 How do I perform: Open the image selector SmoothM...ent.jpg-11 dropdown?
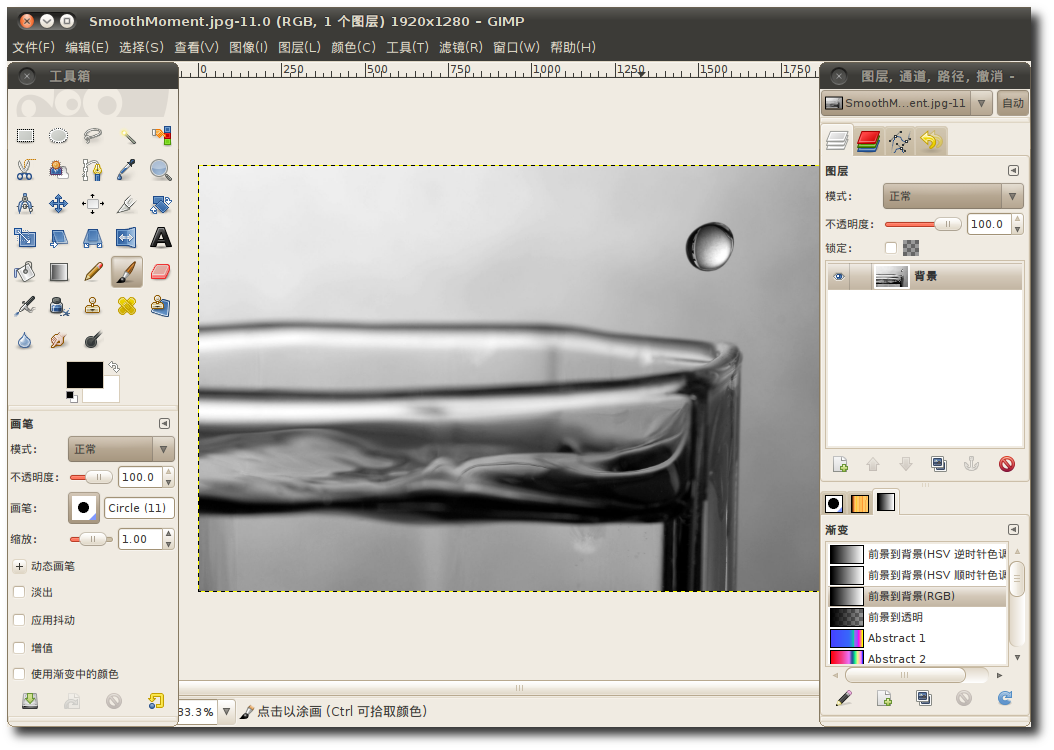click(x=906, y=103)
